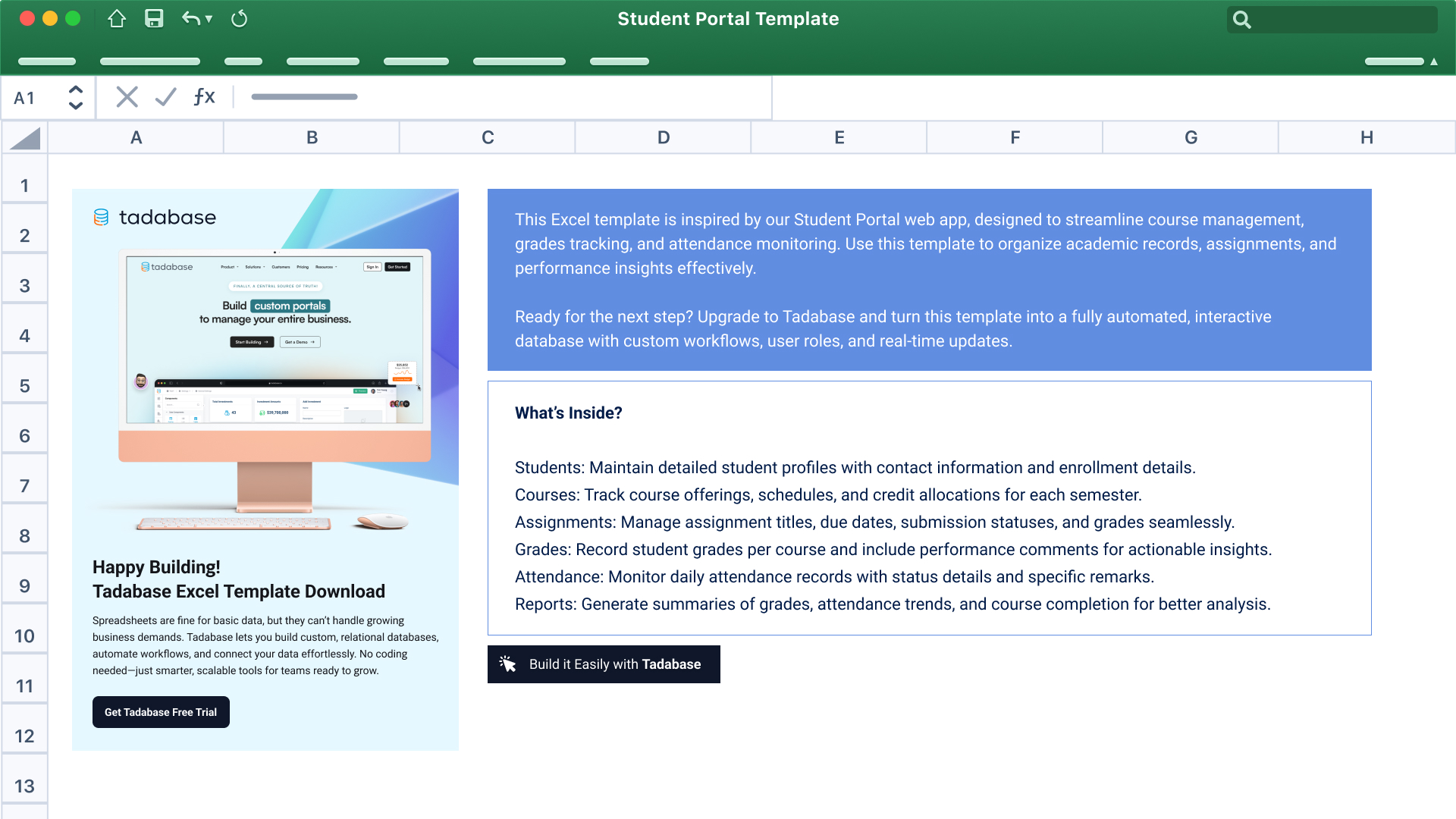This screenshot has height=819, width=1456.
Task: Open the seventh ribbon tab
Action: coord(620,61)
